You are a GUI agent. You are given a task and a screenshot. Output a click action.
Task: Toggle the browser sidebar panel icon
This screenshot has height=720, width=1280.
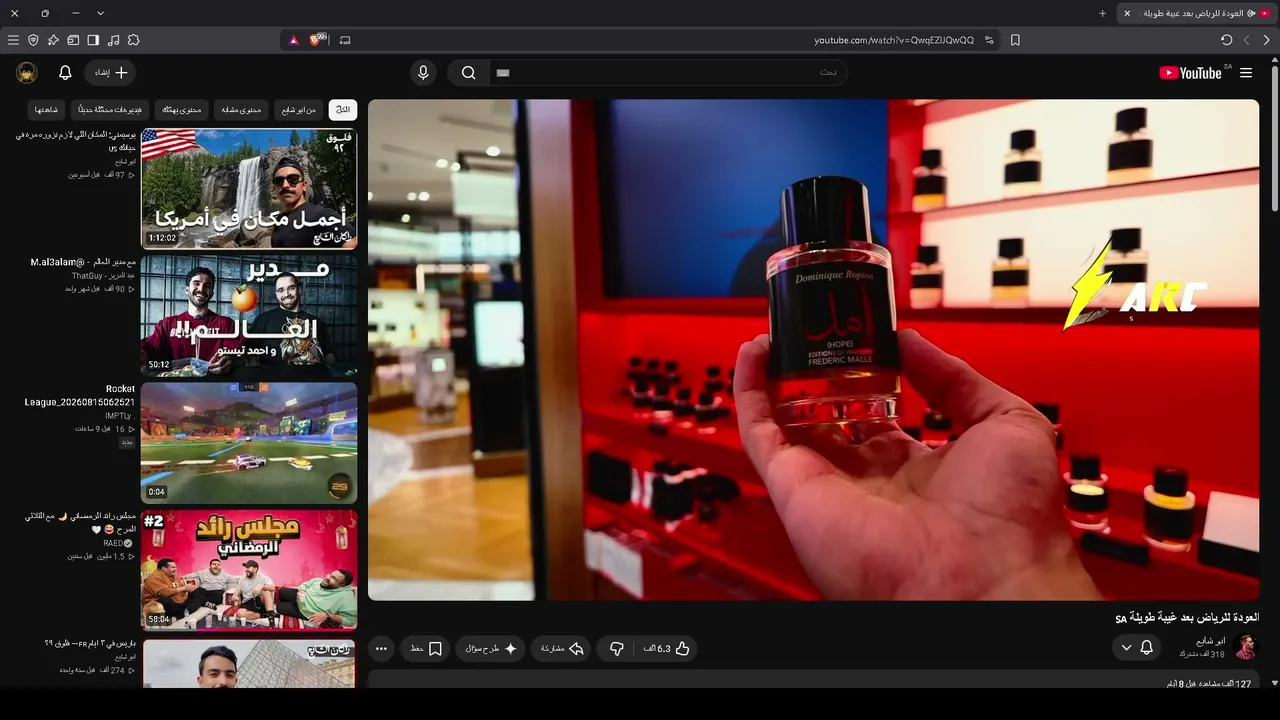93,40
